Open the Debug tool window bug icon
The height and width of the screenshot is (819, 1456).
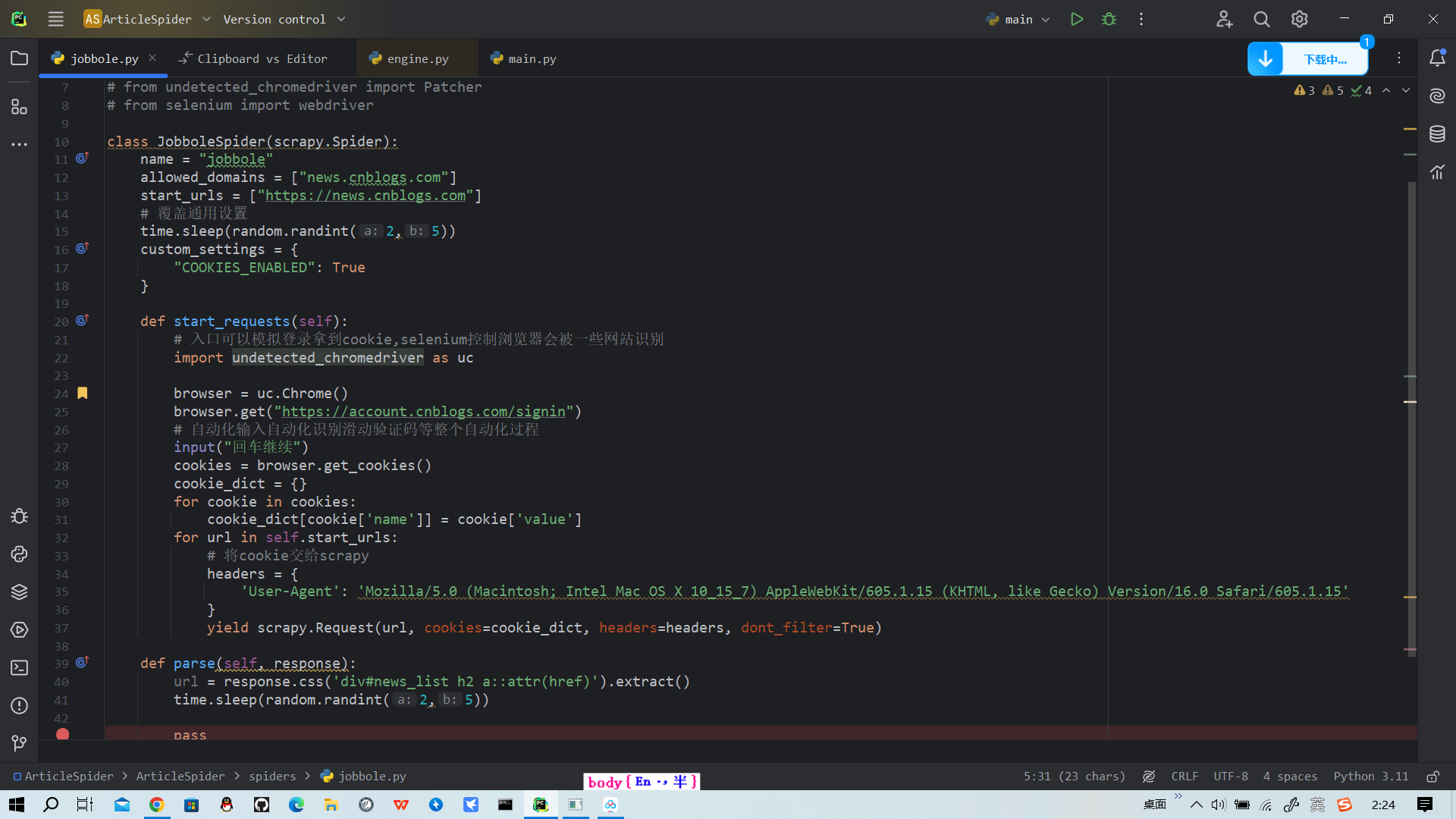20,516
